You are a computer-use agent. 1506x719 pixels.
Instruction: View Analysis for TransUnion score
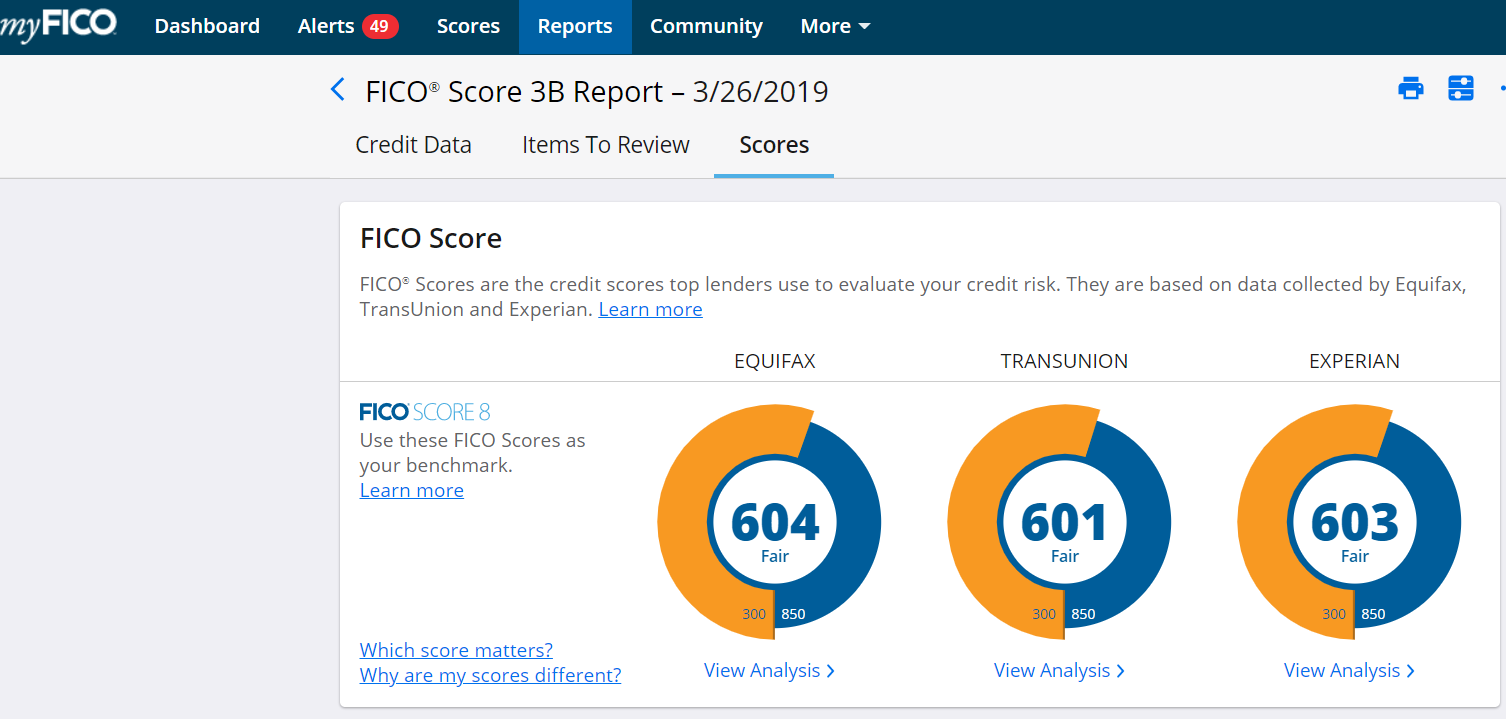[x=1059, y=671]
